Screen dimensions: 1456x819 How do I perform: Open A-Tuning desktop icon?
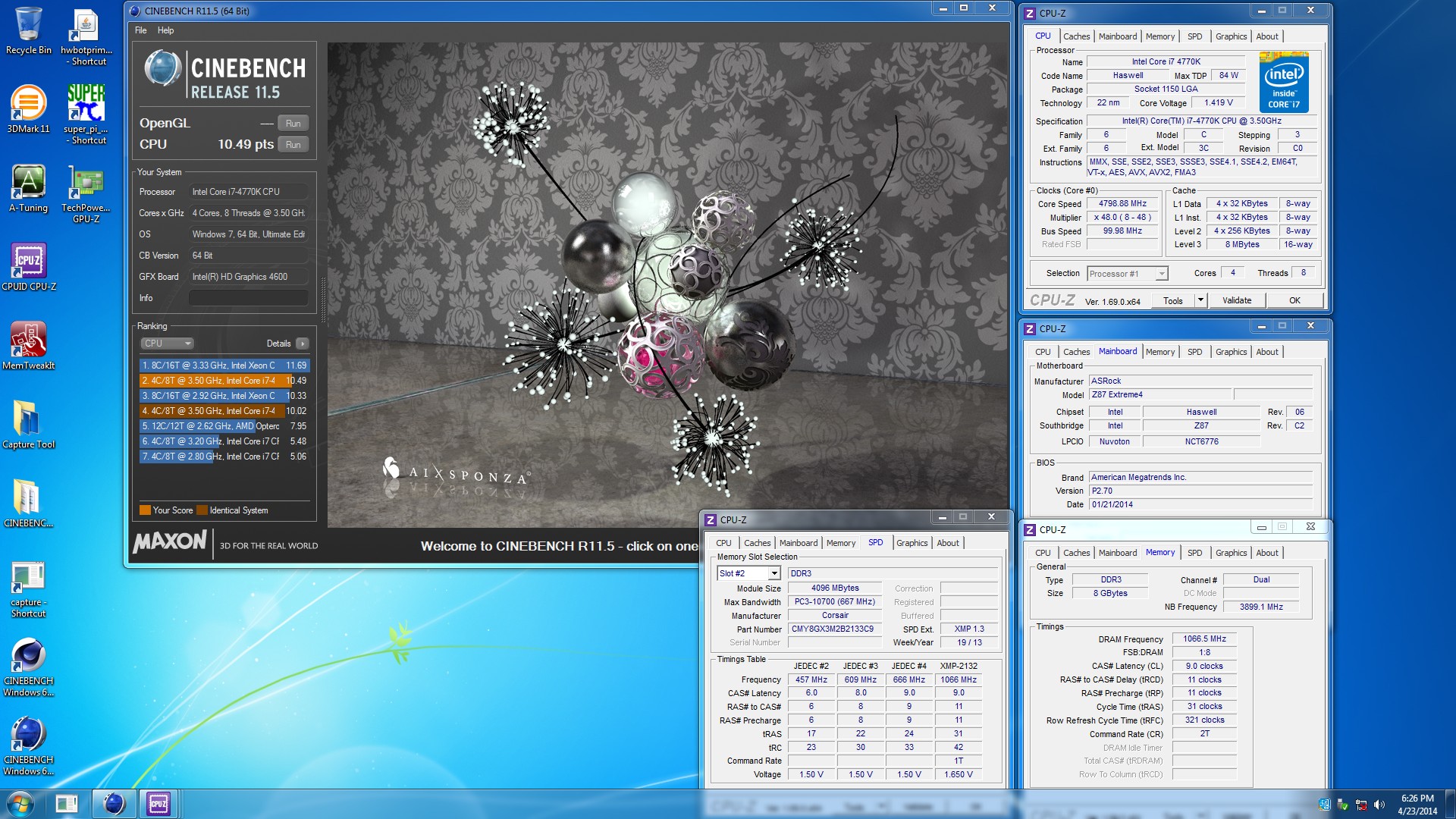29,188
